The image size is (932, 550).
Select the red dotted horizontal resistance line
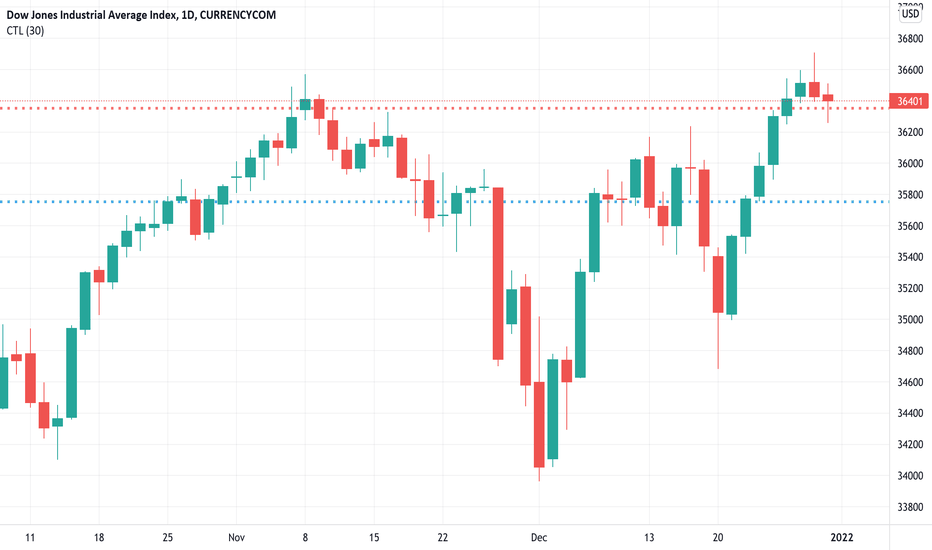tap(445, 108)
